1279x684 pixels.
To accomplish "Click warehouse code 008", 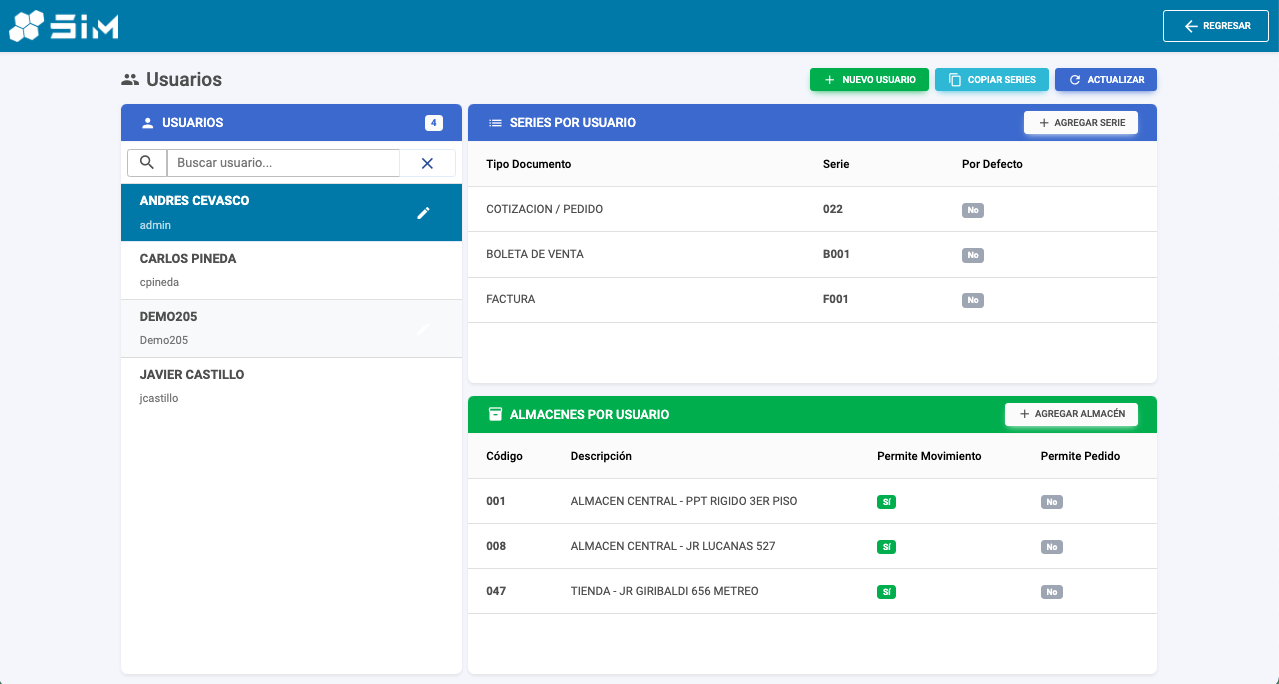I will click(496, 546).
